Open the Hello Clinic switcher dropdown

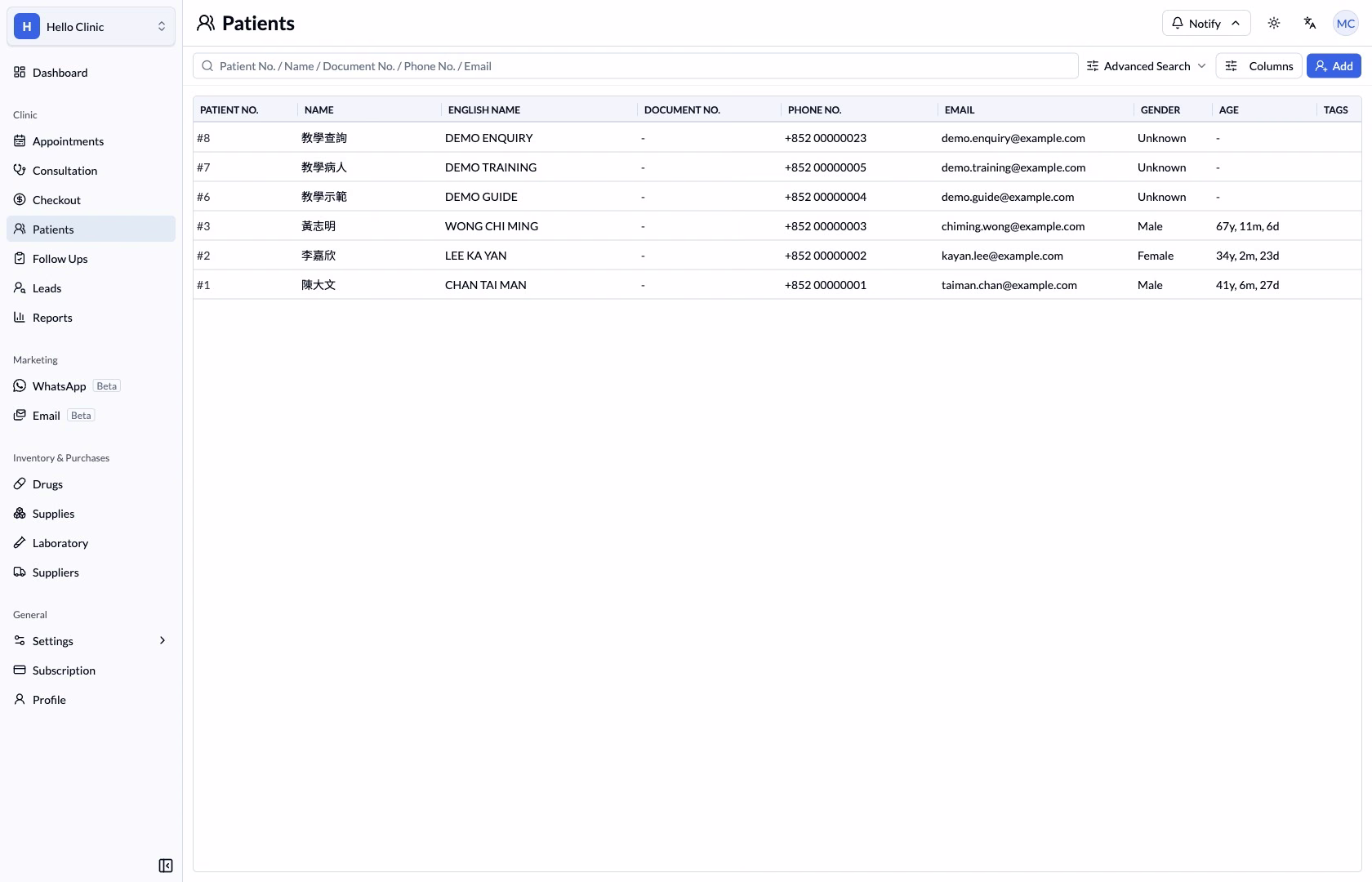[x=91, y=26]
